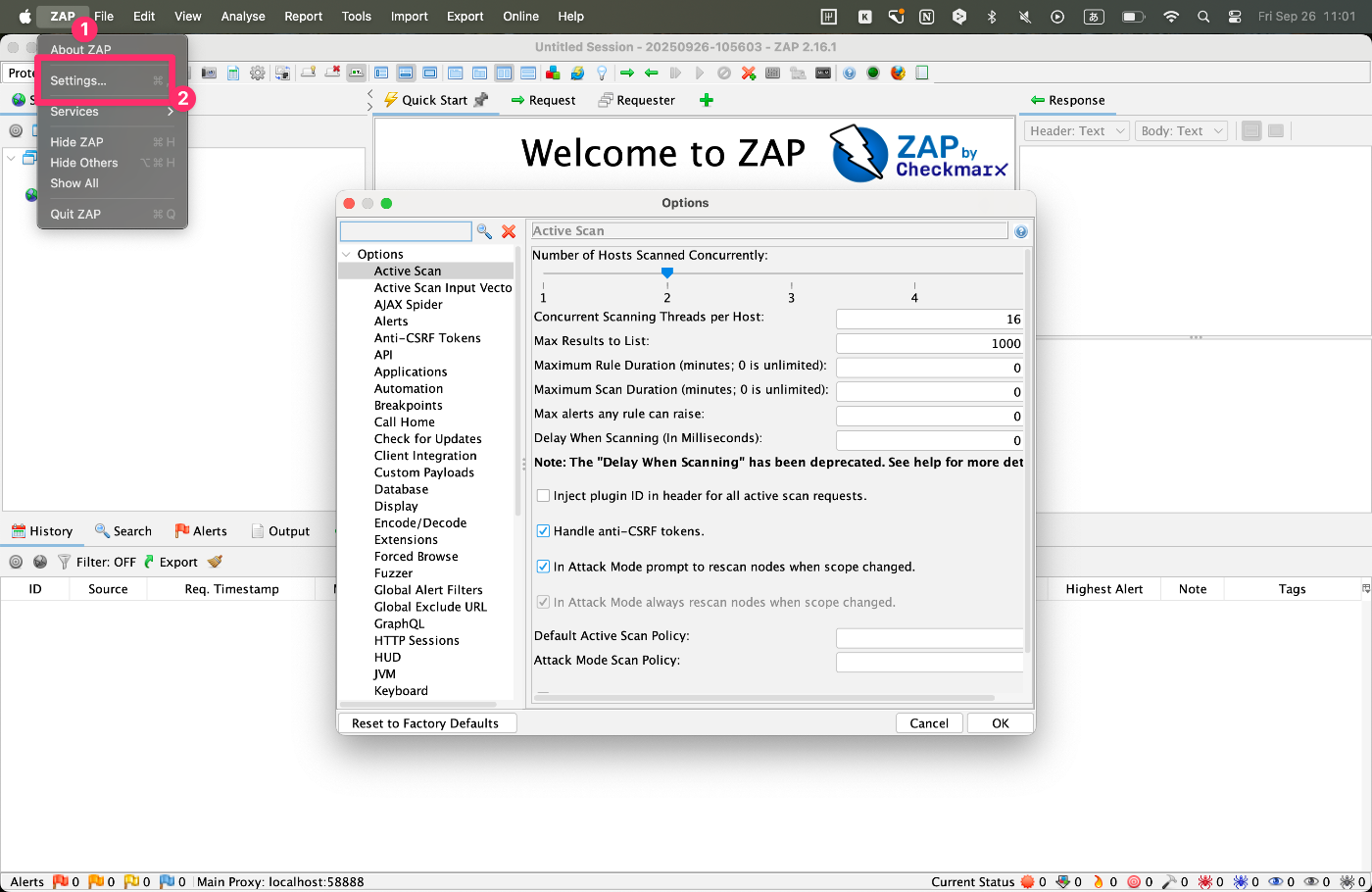The height and width of the screenshot is (892, 1372).
Task: Expand the Services submenu arrow
Action: 171,112
